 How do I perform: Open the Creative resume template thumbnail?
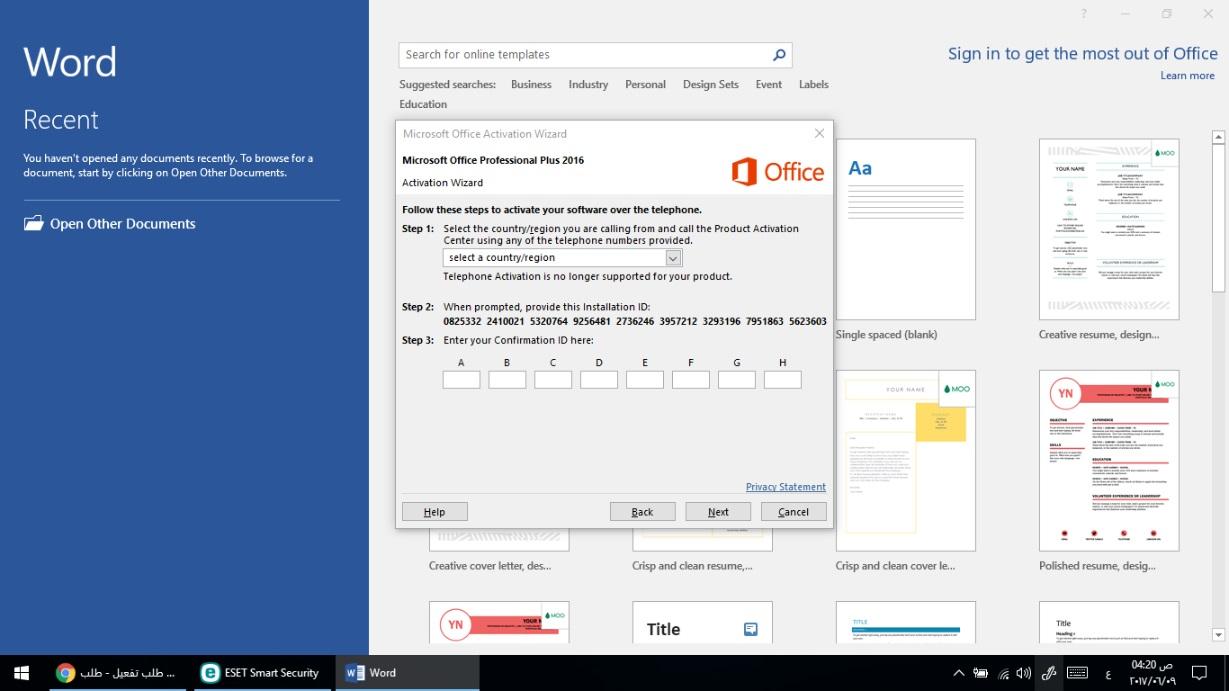click(1109, 229)
